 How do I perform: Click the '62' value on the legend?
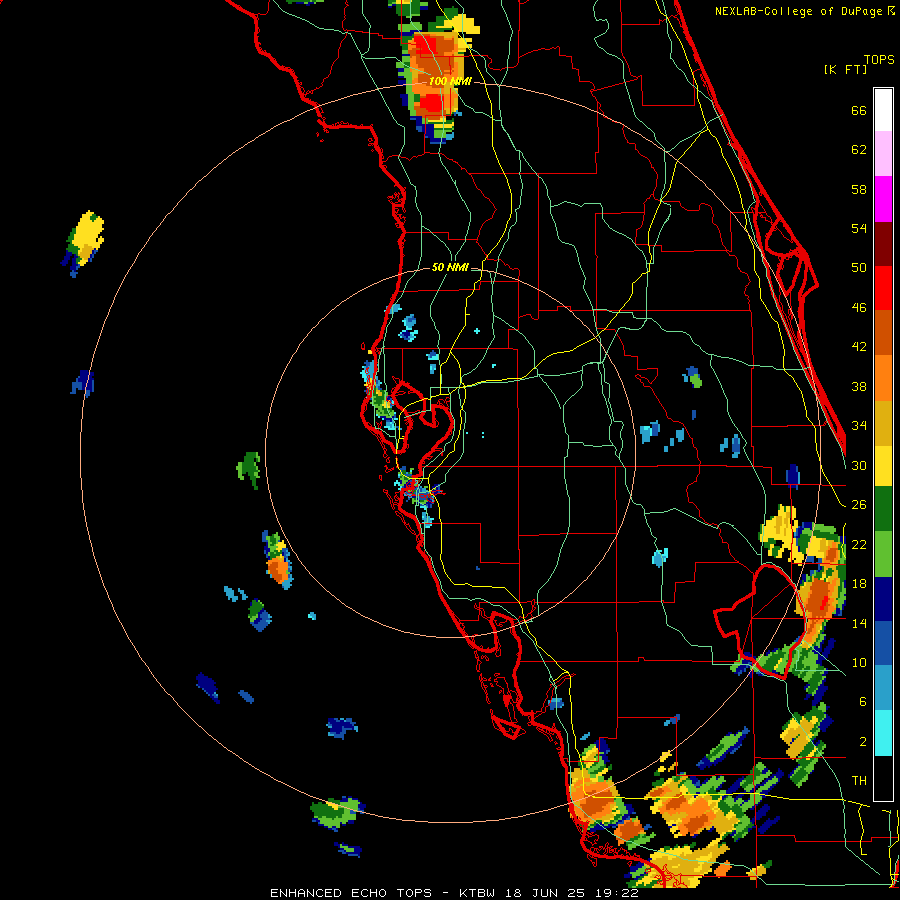tap(859, 150)
